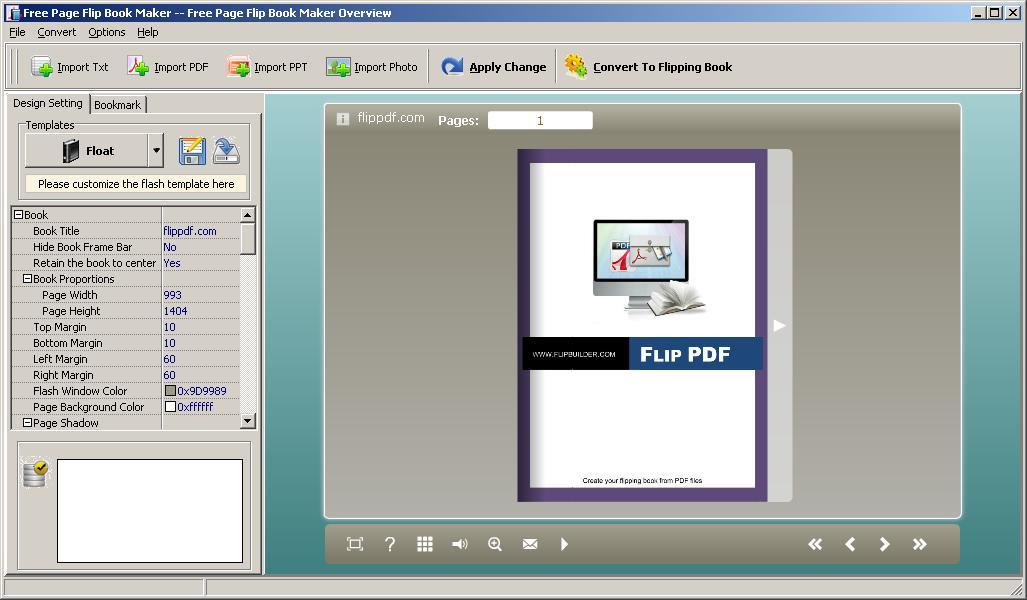The width and height of the screenshot is (1027, 600).
Task: Toggle sound with the speaker icon
Action: point(460,544)
